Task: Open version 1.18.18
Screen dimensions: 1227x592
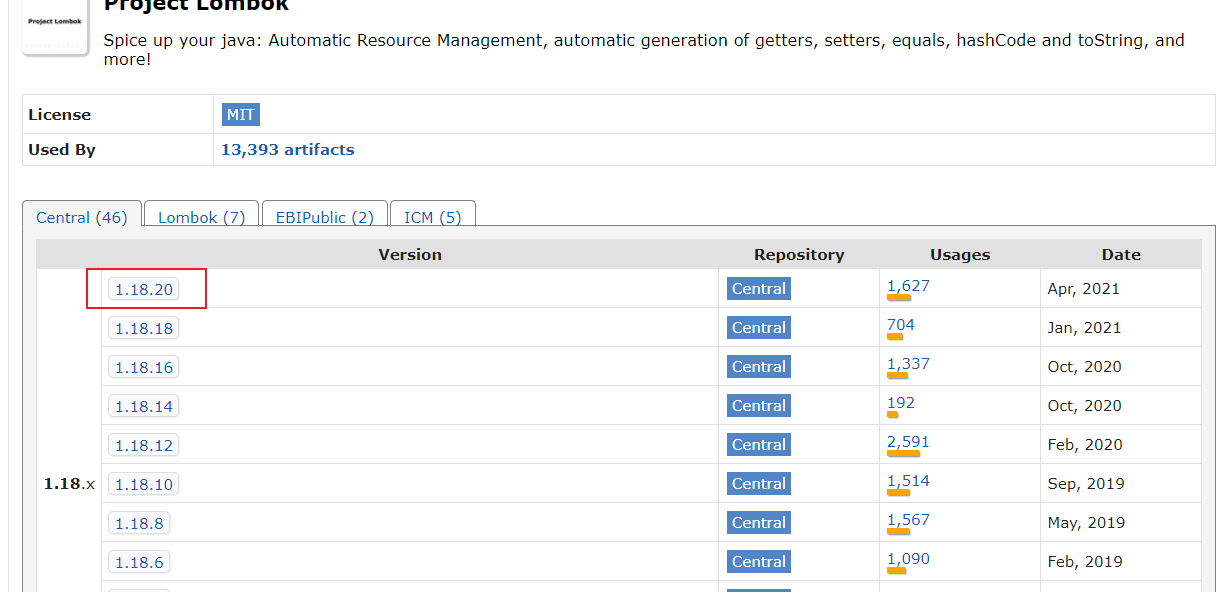Action: tap(144, 328)
